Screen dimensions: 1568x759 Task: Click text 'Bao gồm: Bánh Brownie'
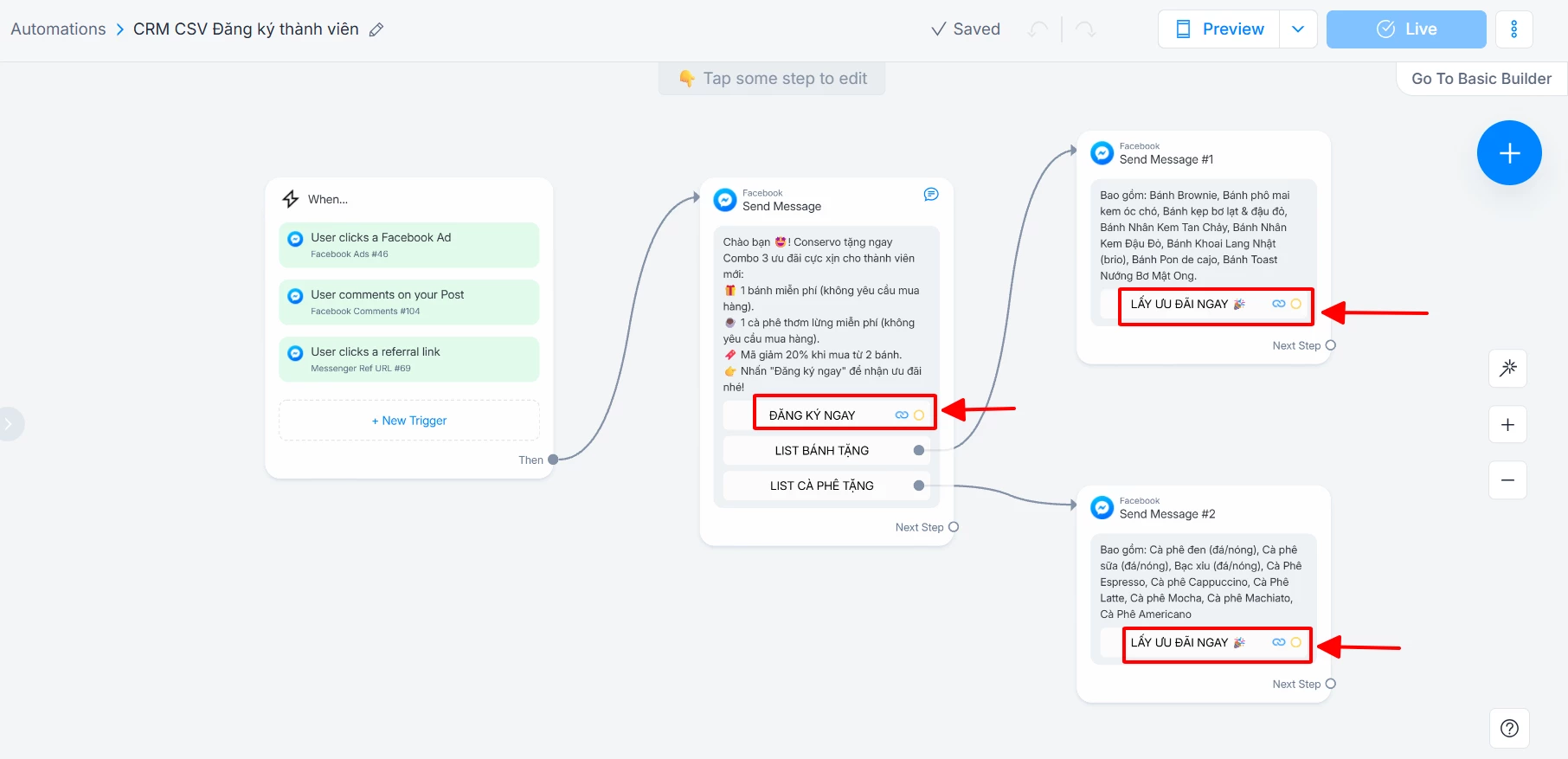pyautogui.click(x=1195, y=235)
